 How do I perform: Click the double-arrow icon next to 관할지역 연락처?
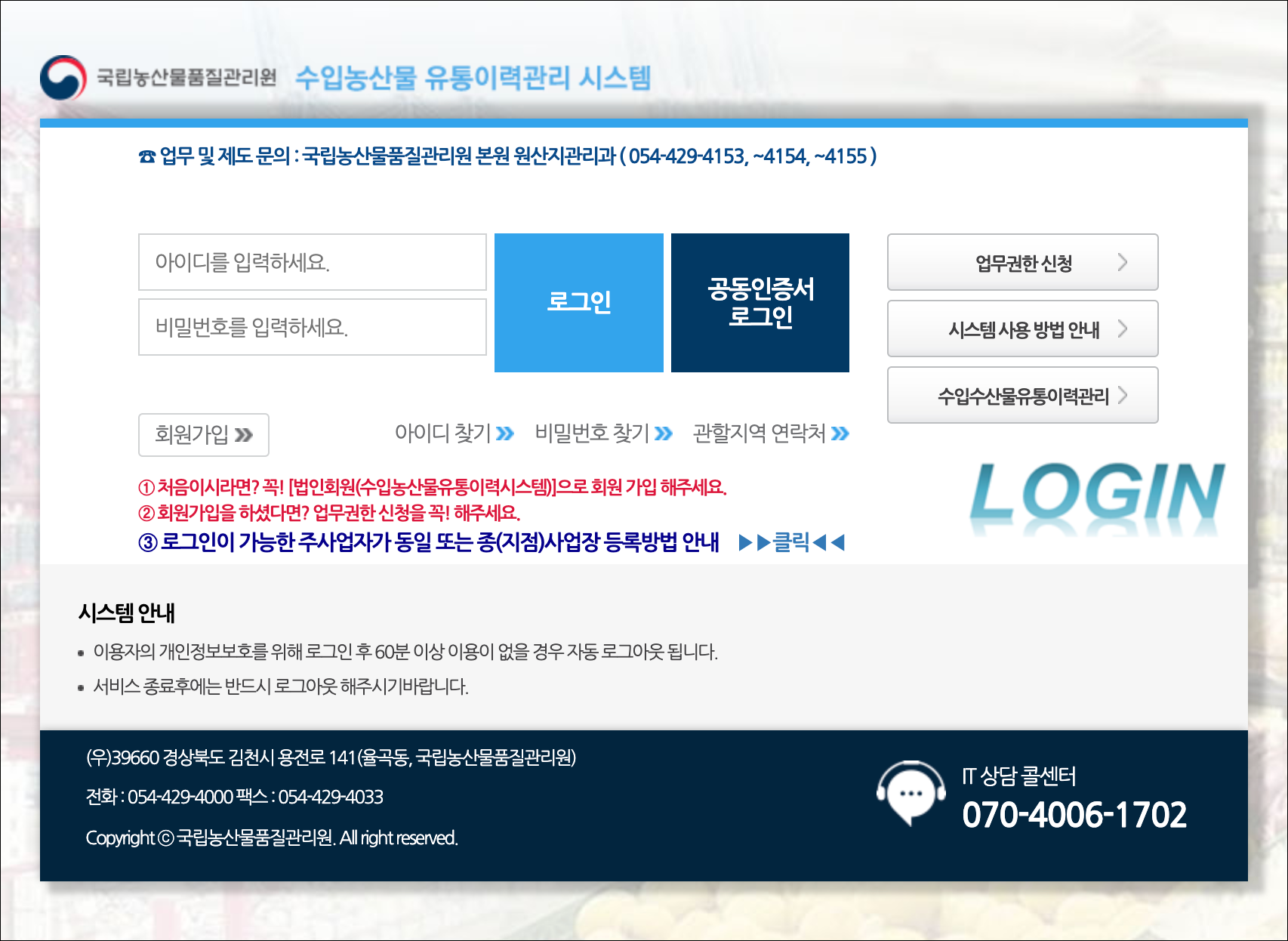840,433
